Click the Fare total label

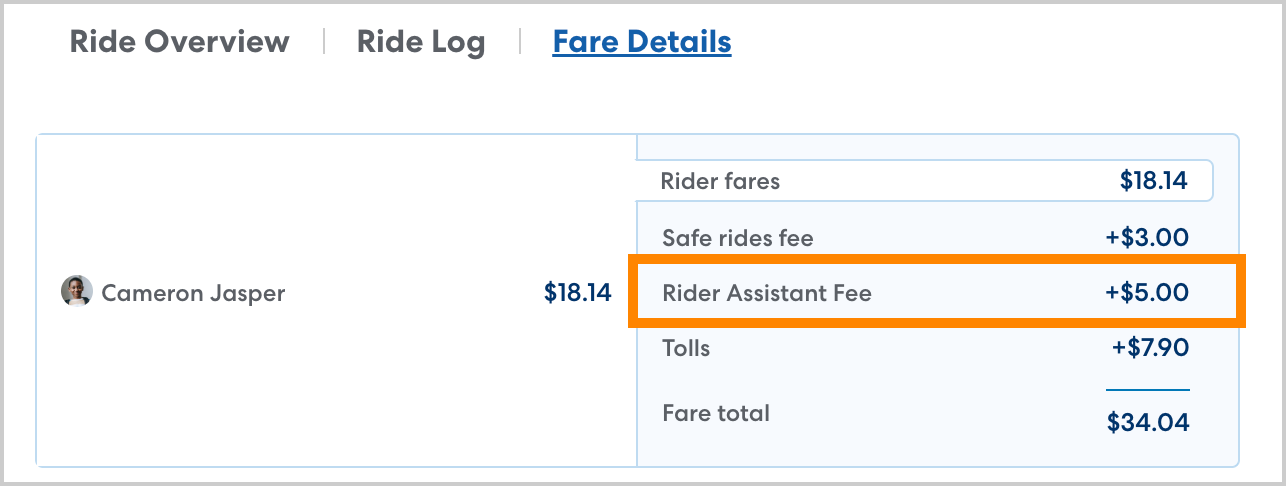coord(716,413)
